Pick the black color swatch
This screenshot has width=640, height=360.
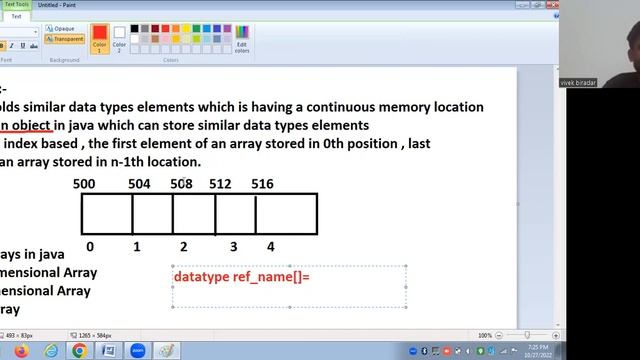[134, 29]
